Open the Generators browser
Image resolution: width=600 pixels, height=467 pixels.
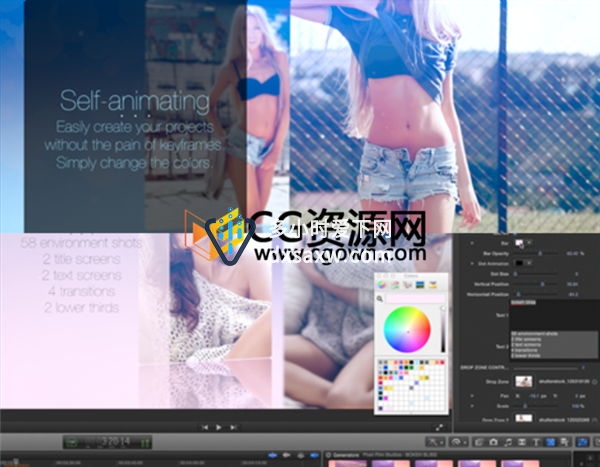550,443
